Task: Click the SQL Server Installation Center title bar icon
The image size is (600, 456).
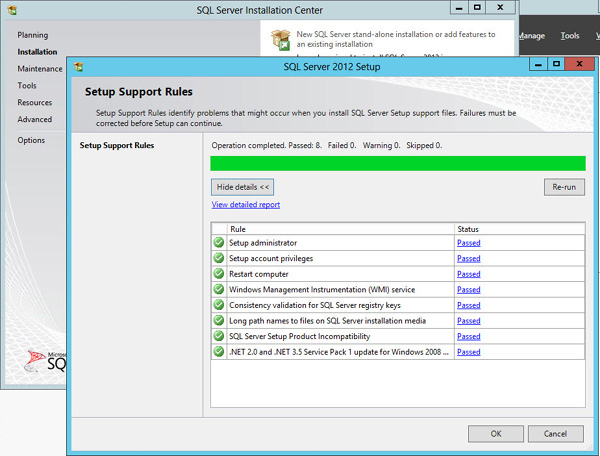Action: point(12,10)
